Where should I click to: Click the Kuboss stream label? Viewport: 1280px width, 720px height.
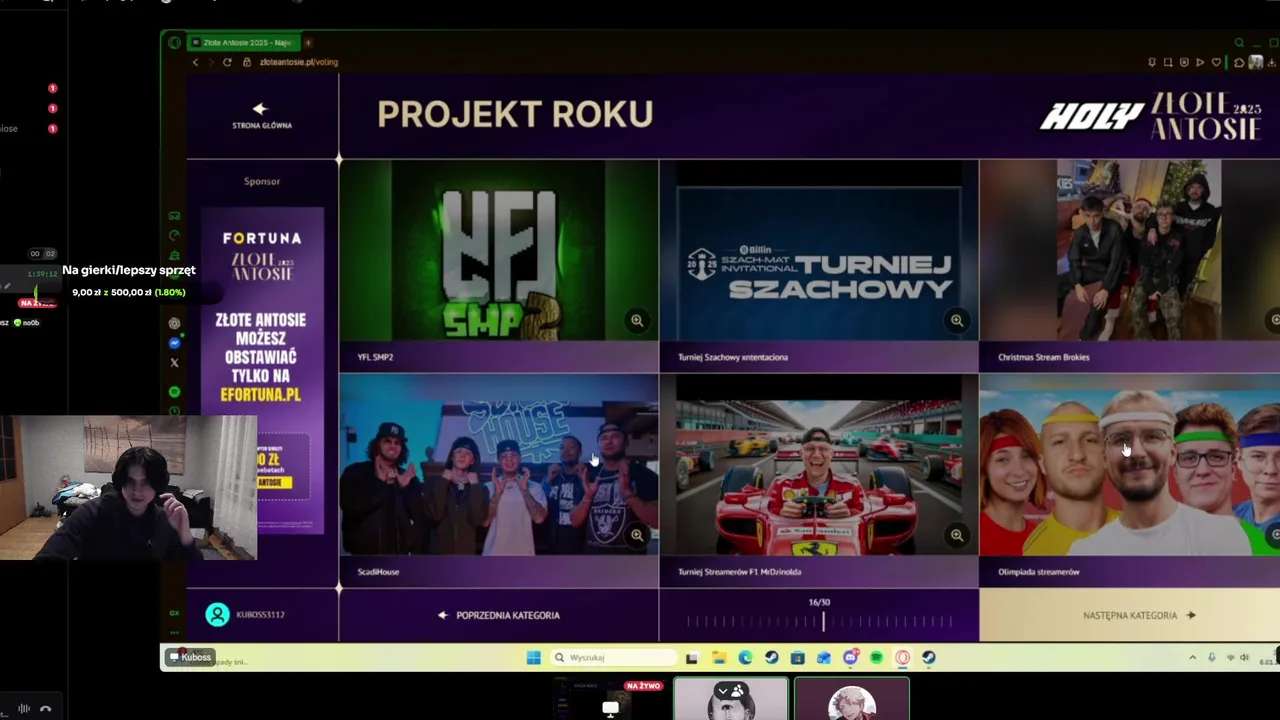tap(190, 657)
